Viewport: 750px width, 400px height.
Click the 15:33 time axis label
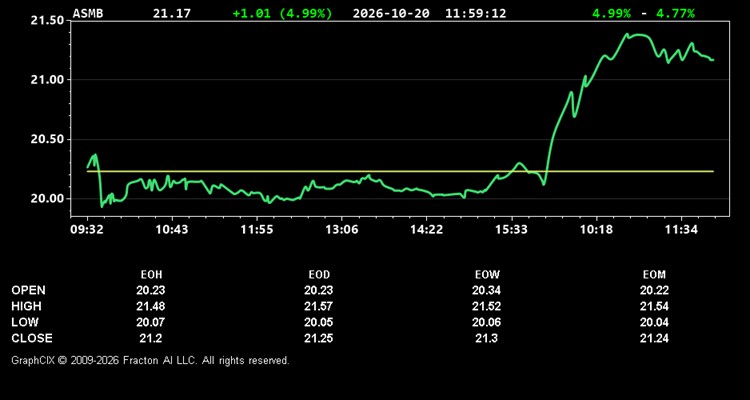[511, 230]
